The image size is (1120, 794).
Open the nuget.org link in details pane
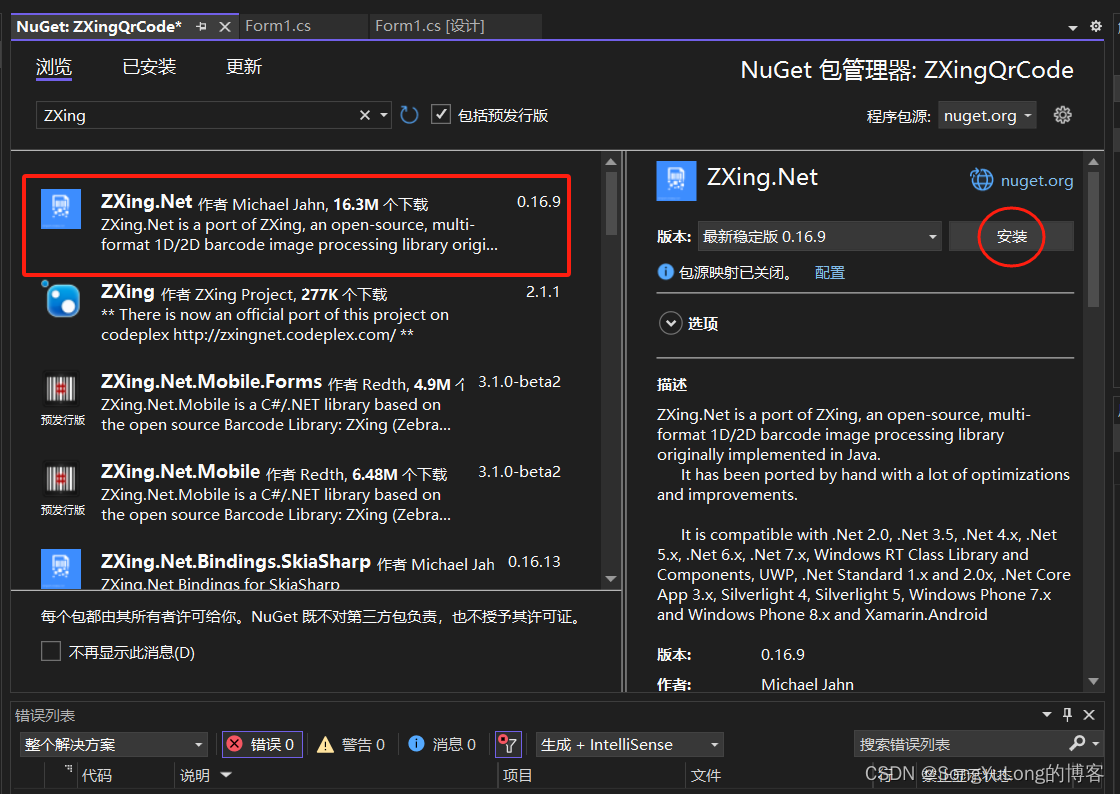coord(1036,181)
